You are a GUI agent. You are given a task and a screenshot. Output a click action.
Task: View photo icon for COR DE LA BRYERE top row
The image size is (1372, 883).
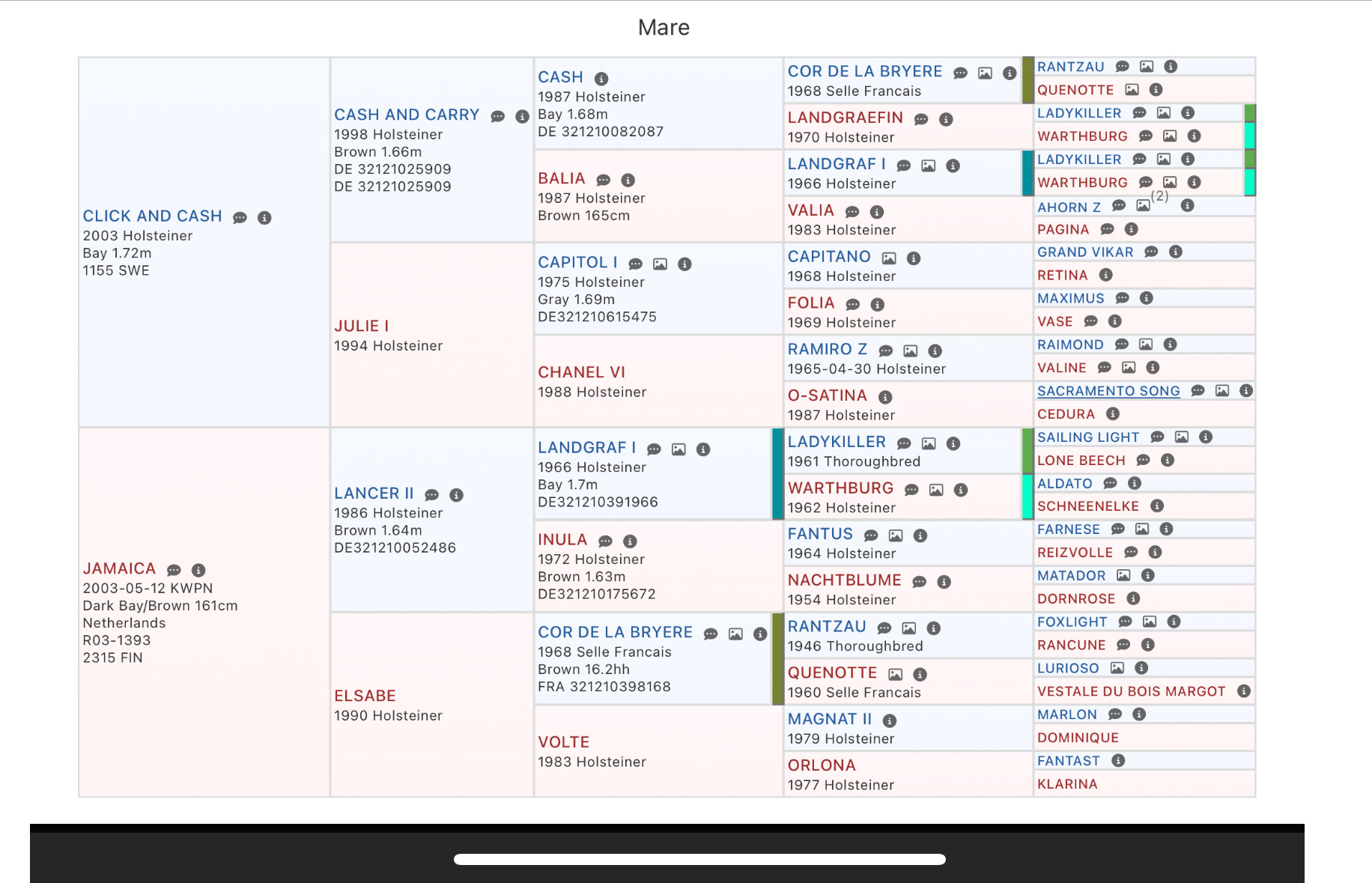pos(985,73)
